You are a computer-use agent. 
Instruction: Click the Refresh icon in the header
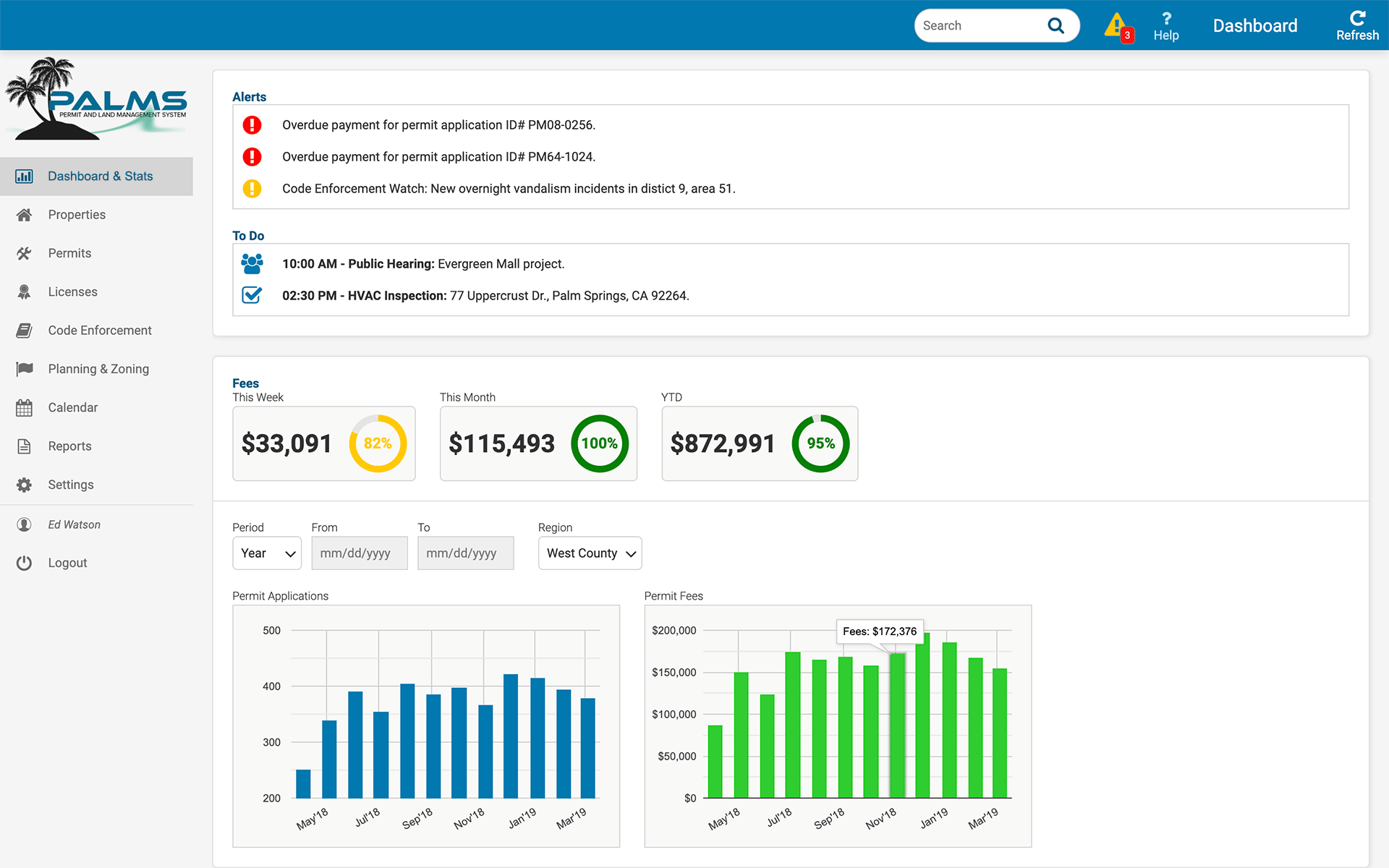pos(1357,19)
